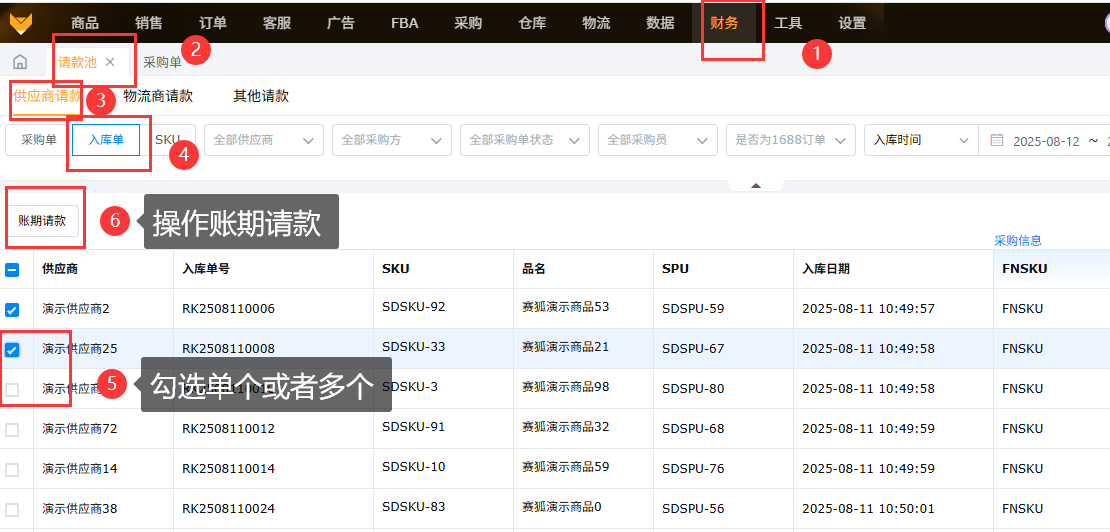Uncheck the row for 演示供应商25

pyautogui.click(x=12, y=349)
